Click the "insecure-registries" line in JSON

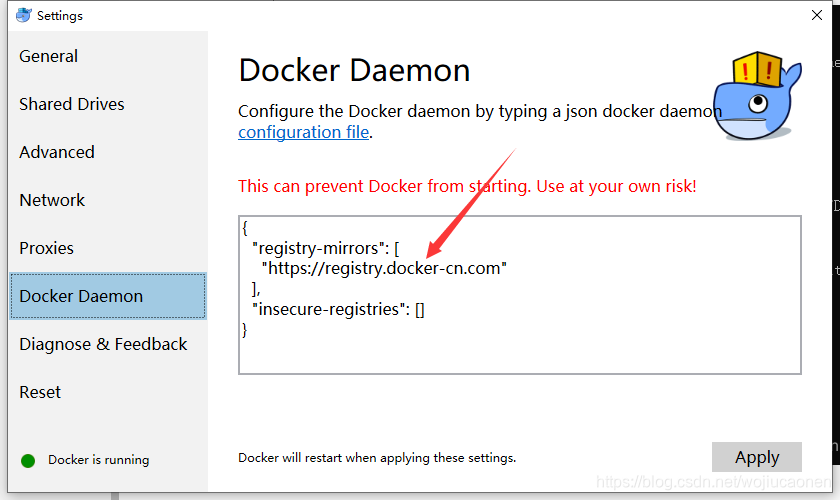pos(338,309)
